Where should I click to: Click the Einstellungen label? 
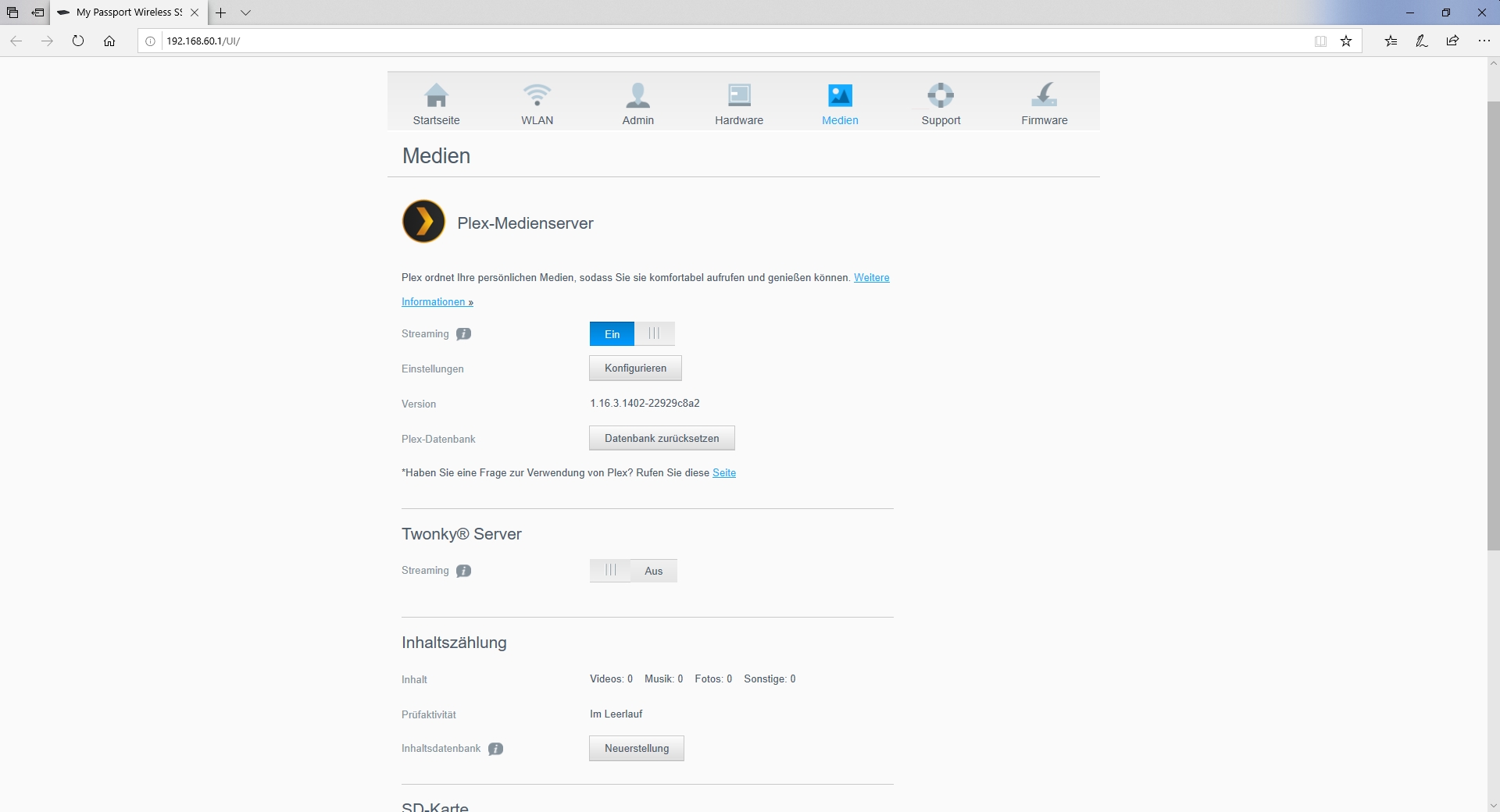[432, 369]
